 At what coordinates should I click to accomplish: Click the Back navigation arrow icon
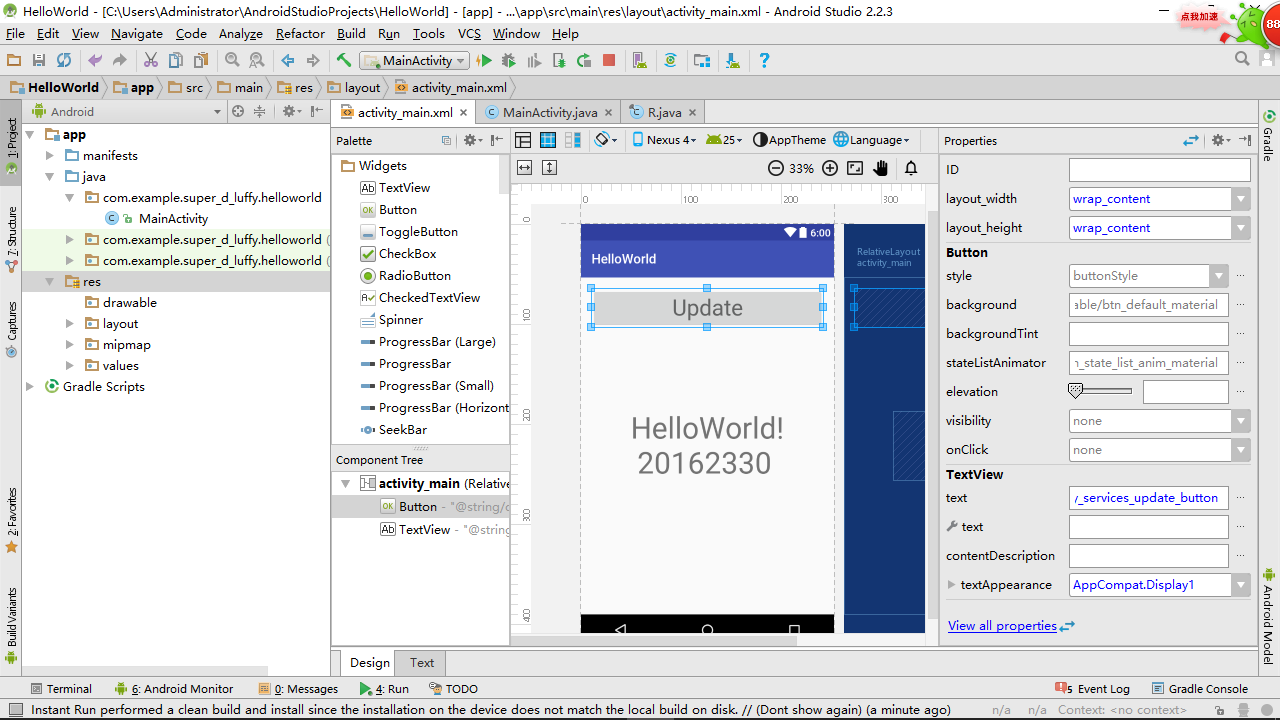[x=288, y=61]
